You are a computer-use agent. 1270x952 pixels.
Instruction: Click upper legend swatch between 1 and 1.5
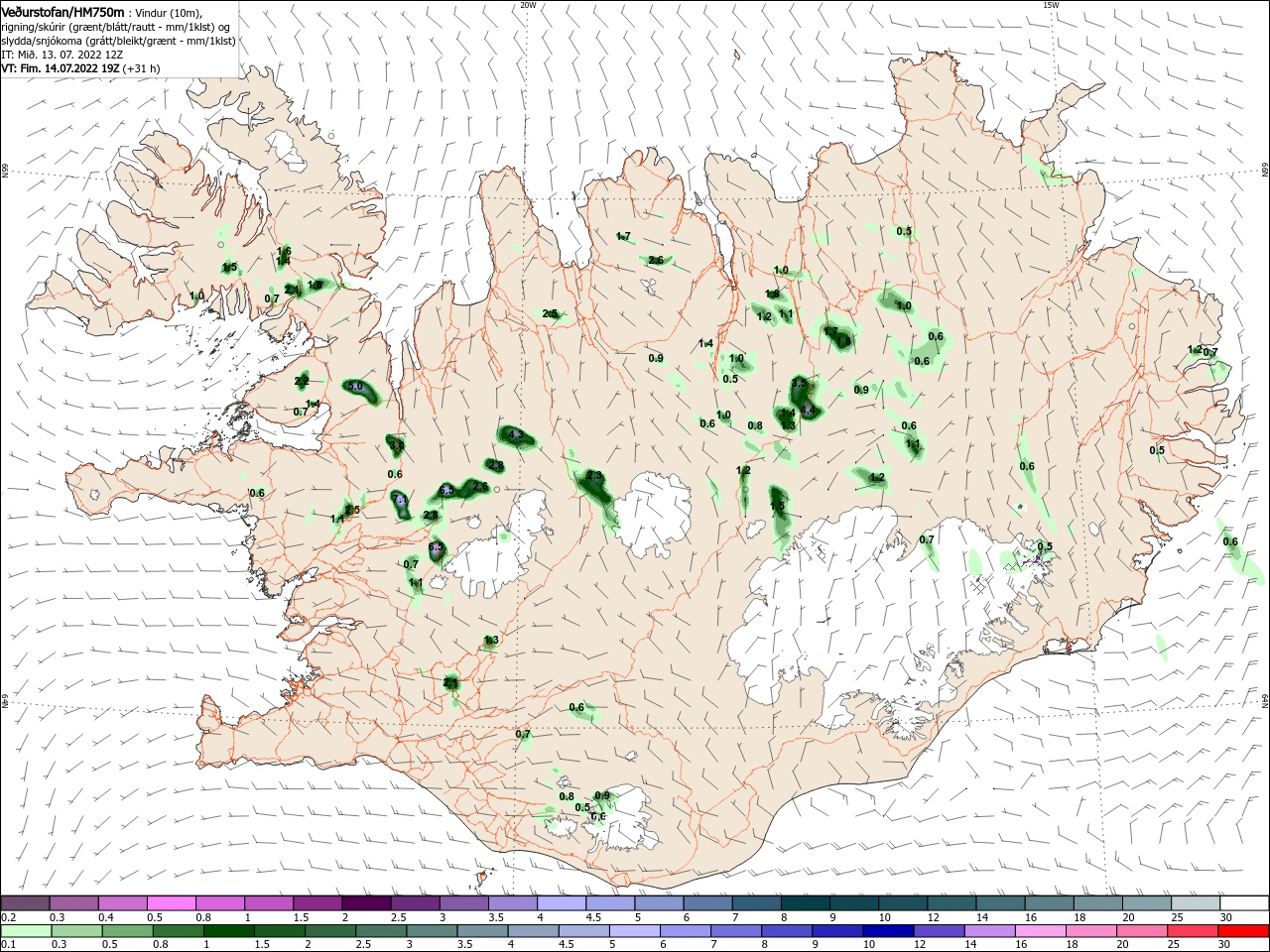point(269,903)
